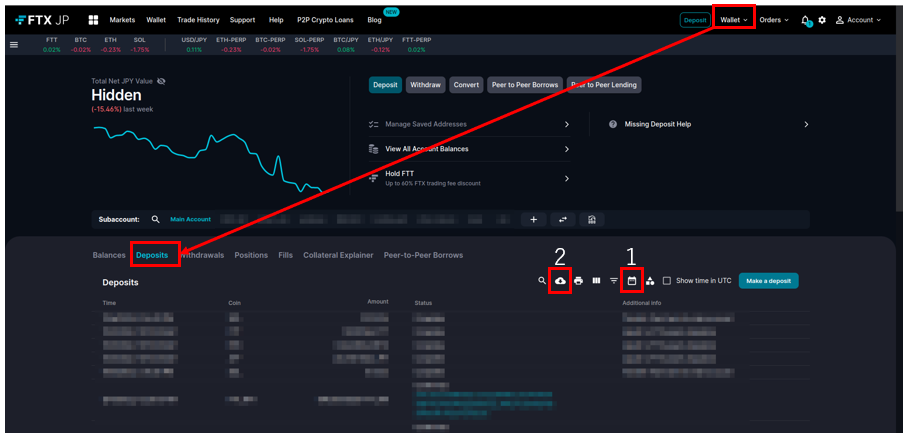The image size is (907, 442).
Task: Download deposits as CSV via cloud icon
Action: (560, 281)
